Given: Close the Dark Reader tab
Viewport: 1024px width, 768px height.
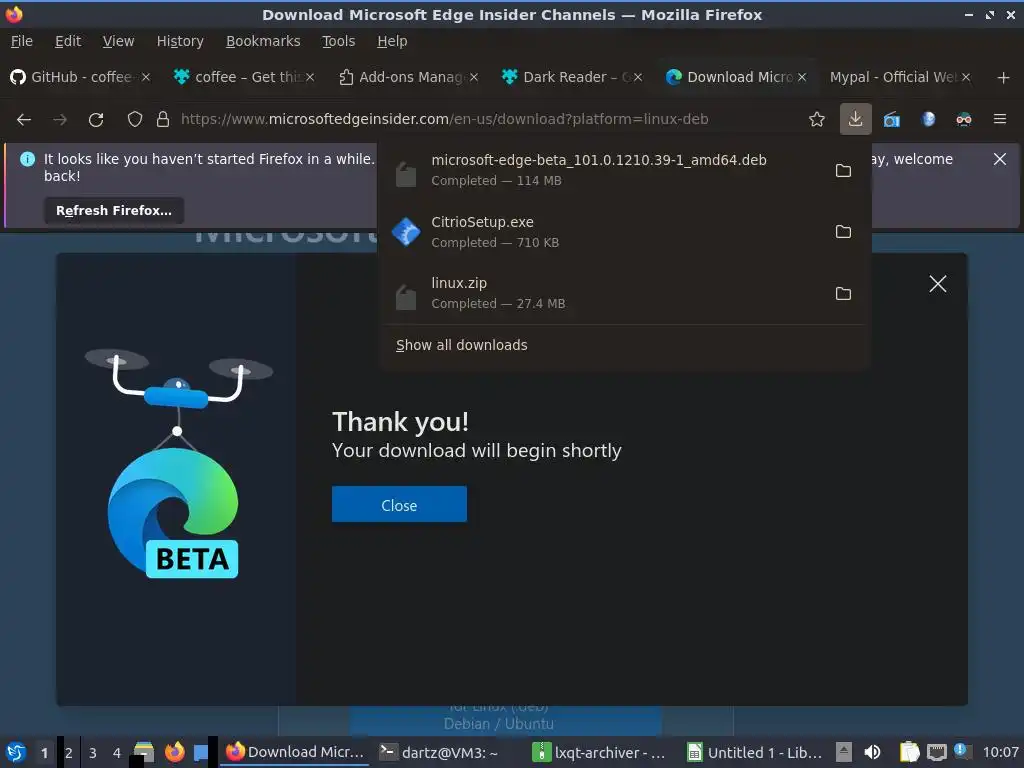Looking at the screenshot, I should point(638,77).
